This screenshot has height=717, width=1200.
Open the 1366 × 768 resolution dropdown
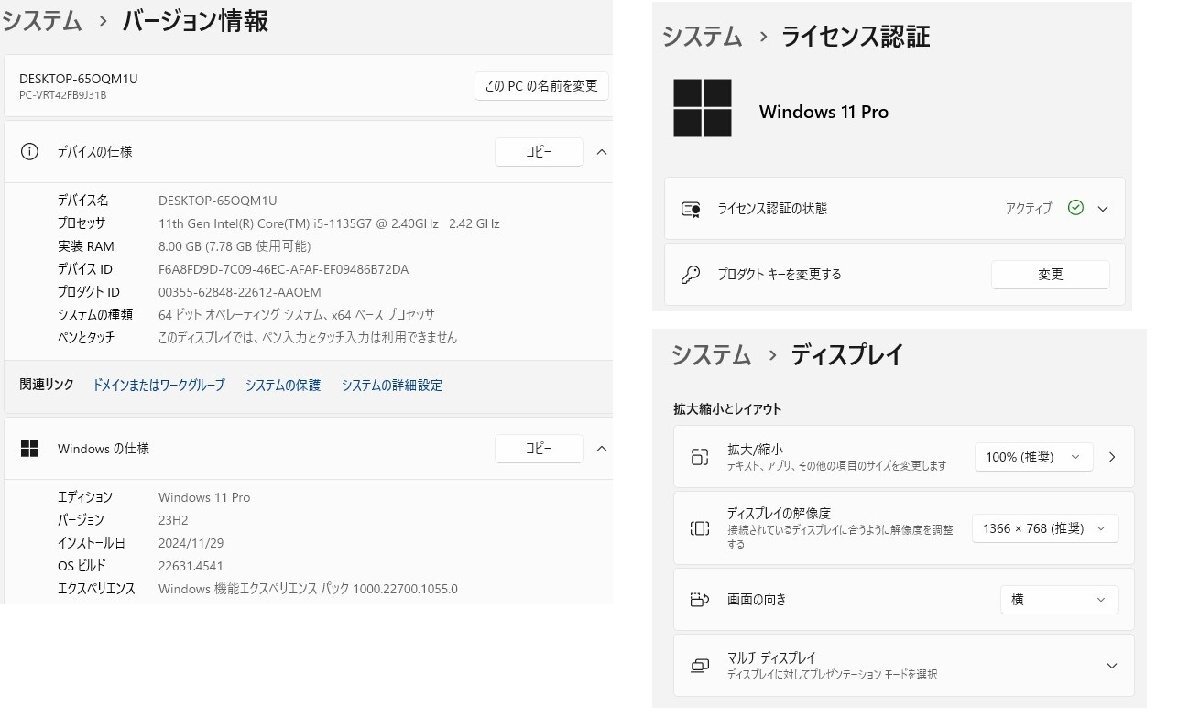(x=1045, y=528)
